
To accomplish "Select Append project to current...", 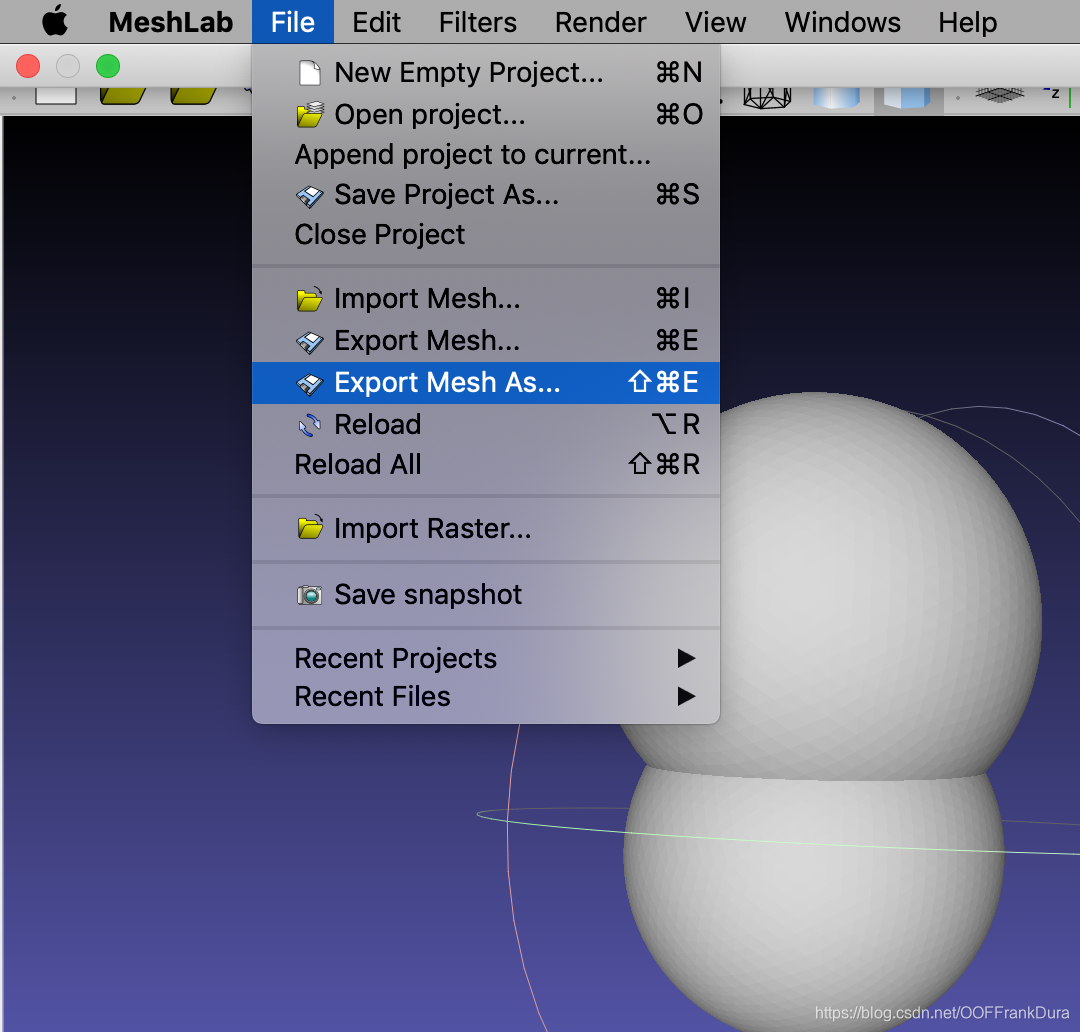I will tap(486, 154).
